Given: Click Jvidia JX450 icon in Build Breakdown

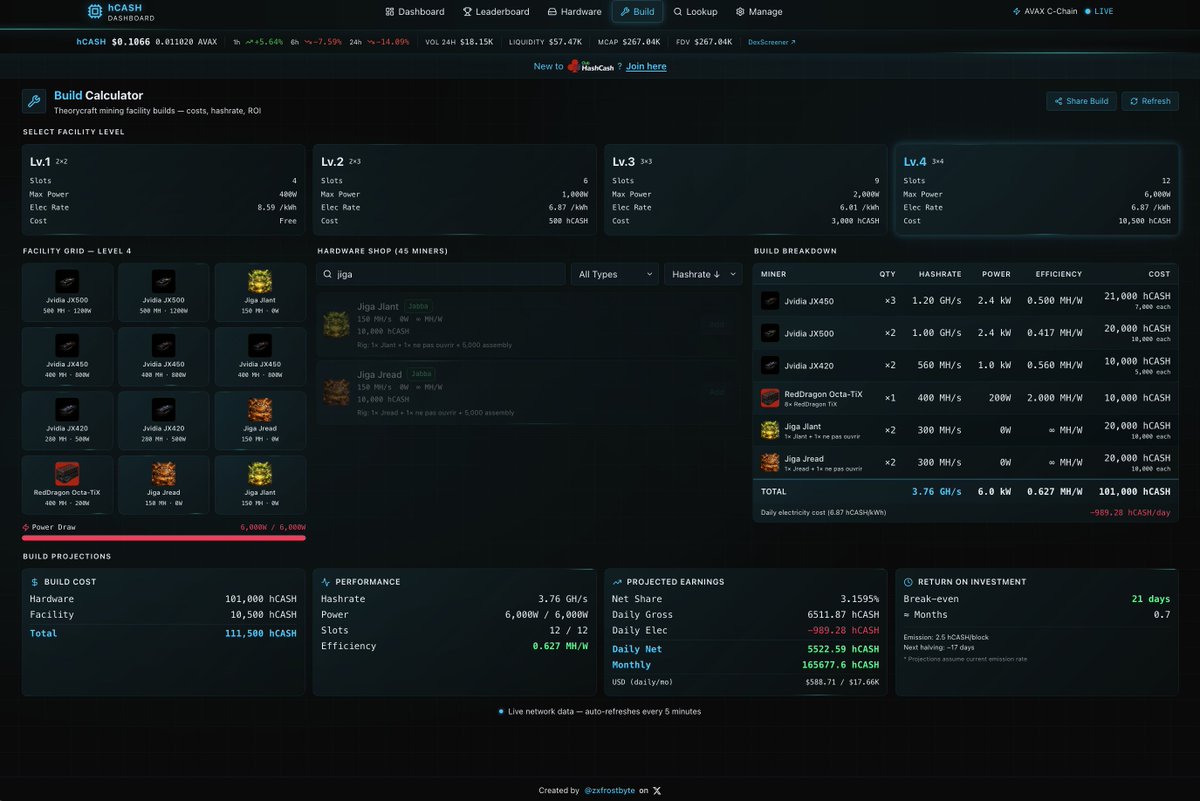Looking at the screenshot, I should click(x=770, y=301).
